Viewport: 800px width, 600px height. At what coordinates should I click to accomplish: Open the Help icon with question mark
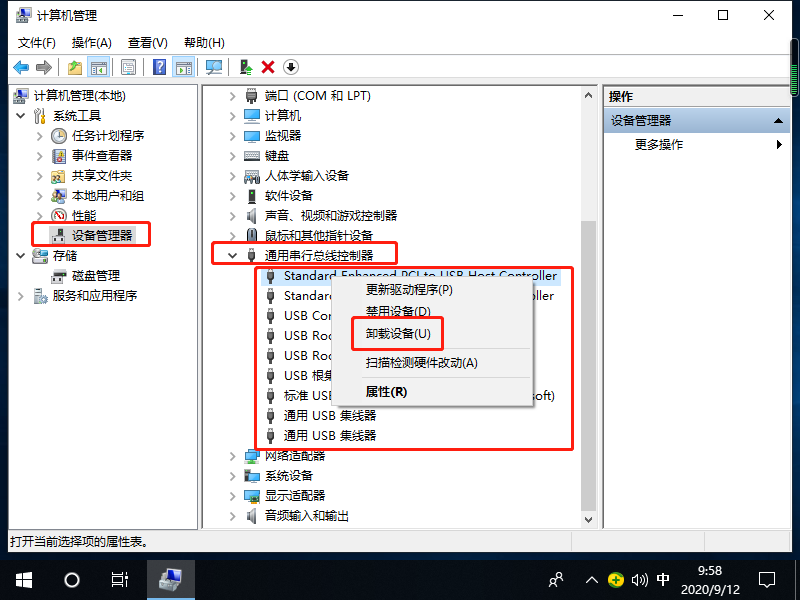click(x=160, y=66)
